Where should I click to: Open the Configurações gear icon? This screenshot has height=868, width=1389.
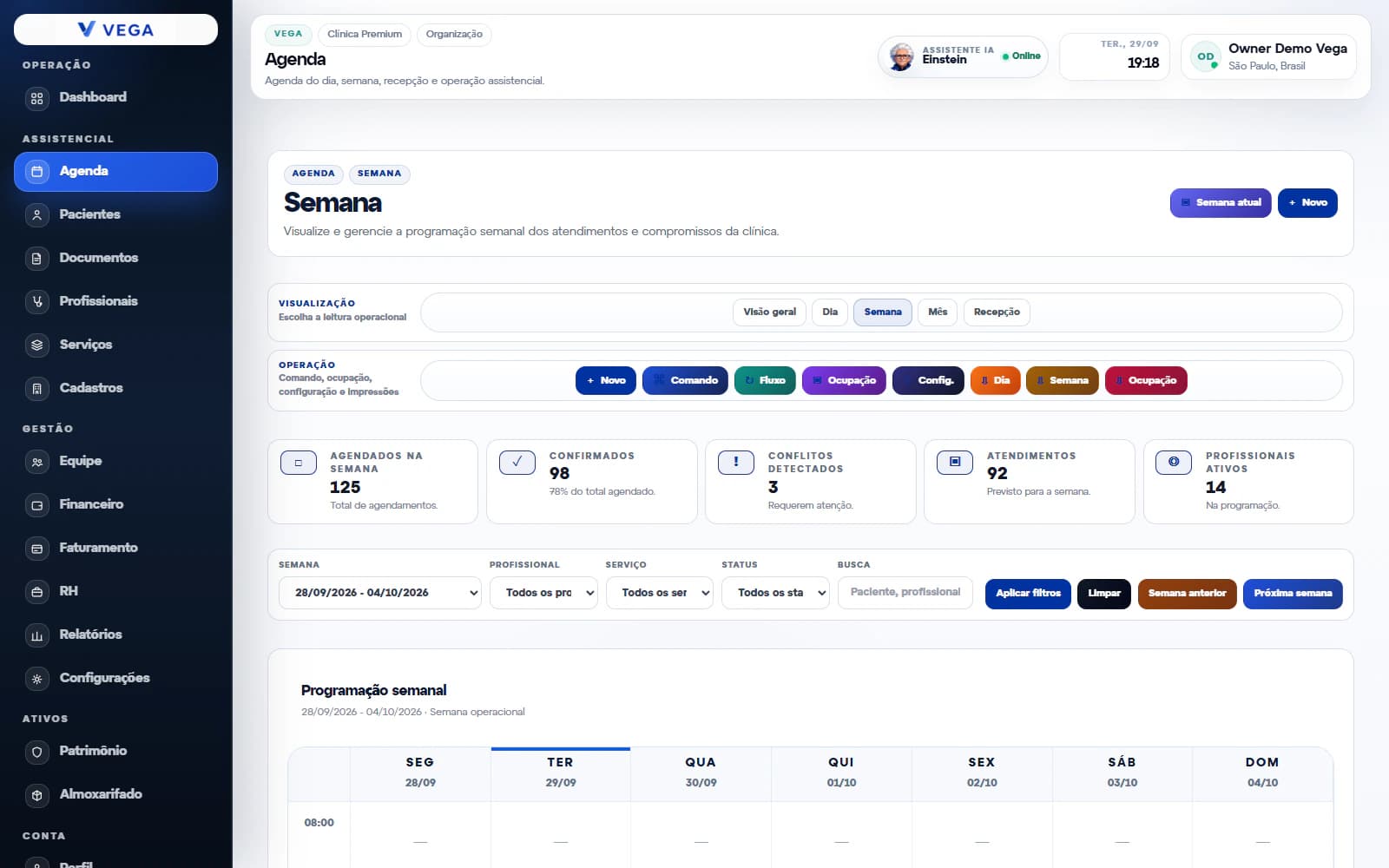[x=36, y=679]
